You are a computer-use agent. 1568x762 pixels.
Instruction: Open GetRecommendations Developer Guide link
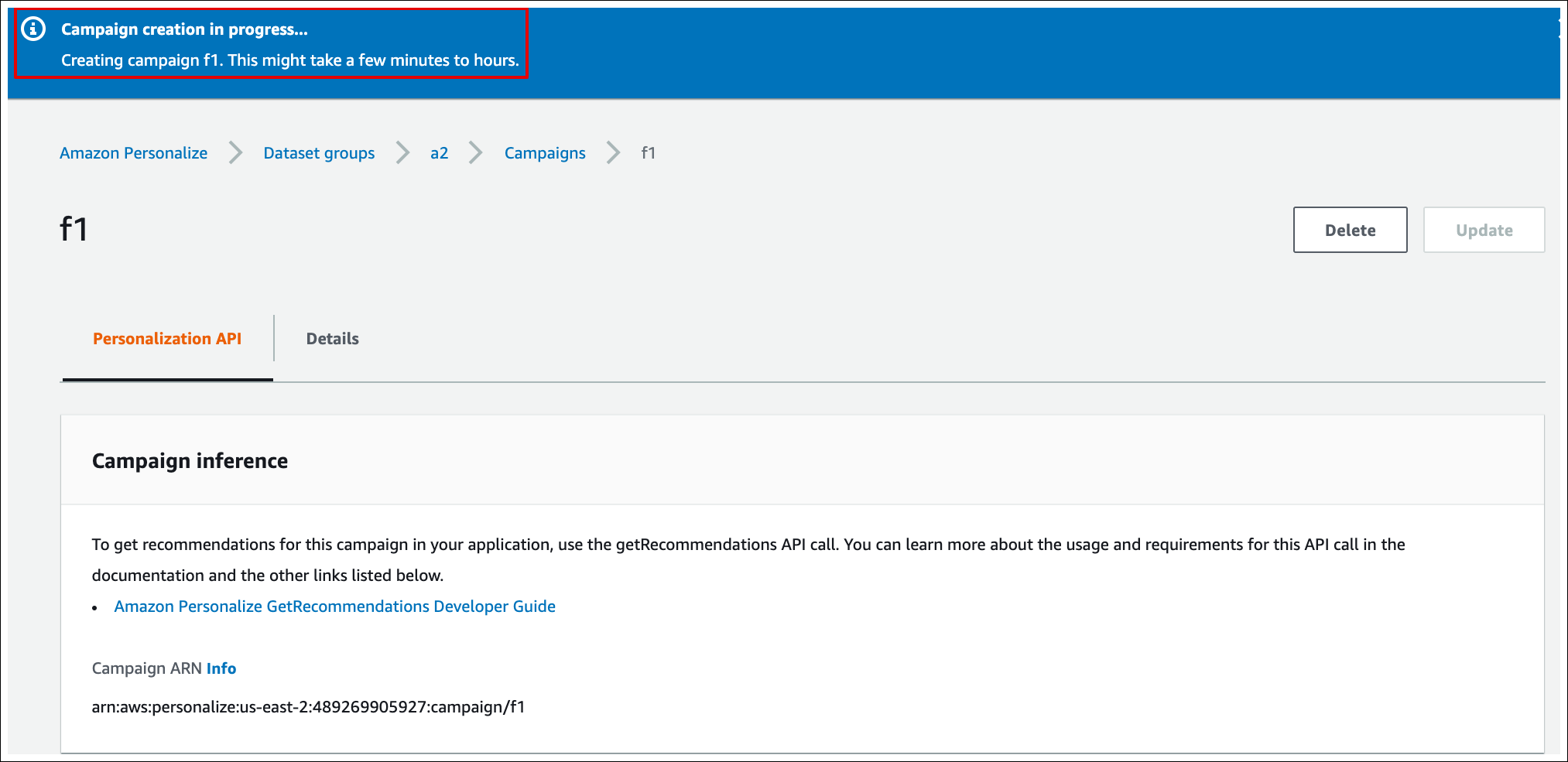click(x=335, y=607)
